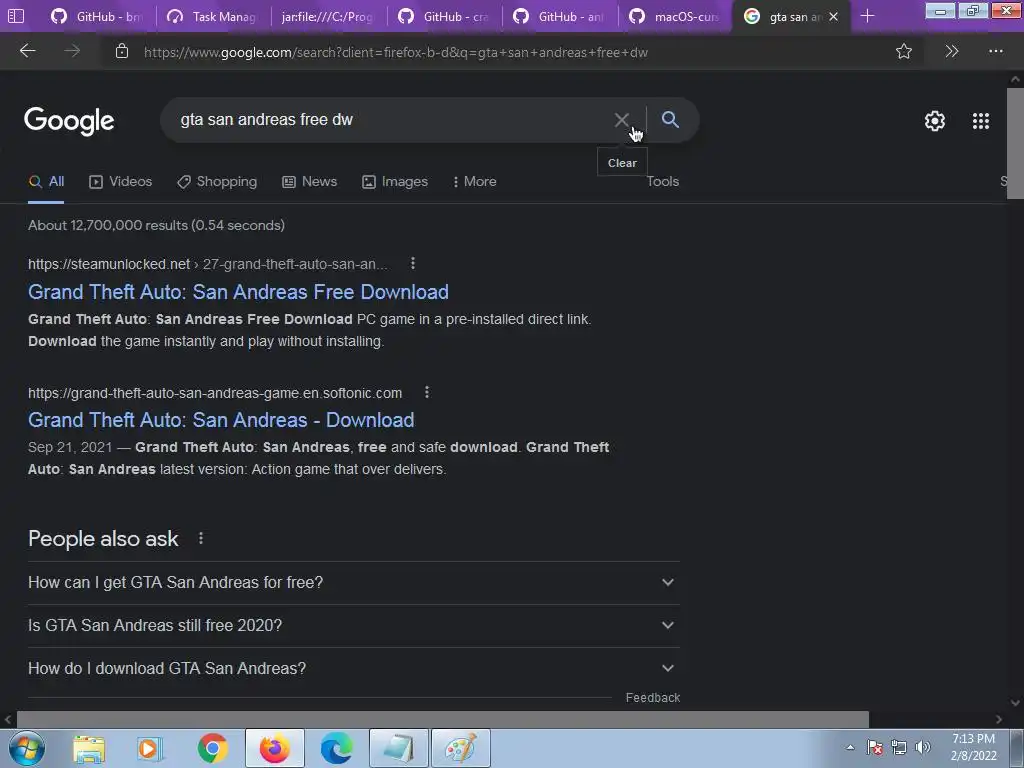
Task: Click the scroll right arrow at the bottom
Action: [x=999, y=719]
